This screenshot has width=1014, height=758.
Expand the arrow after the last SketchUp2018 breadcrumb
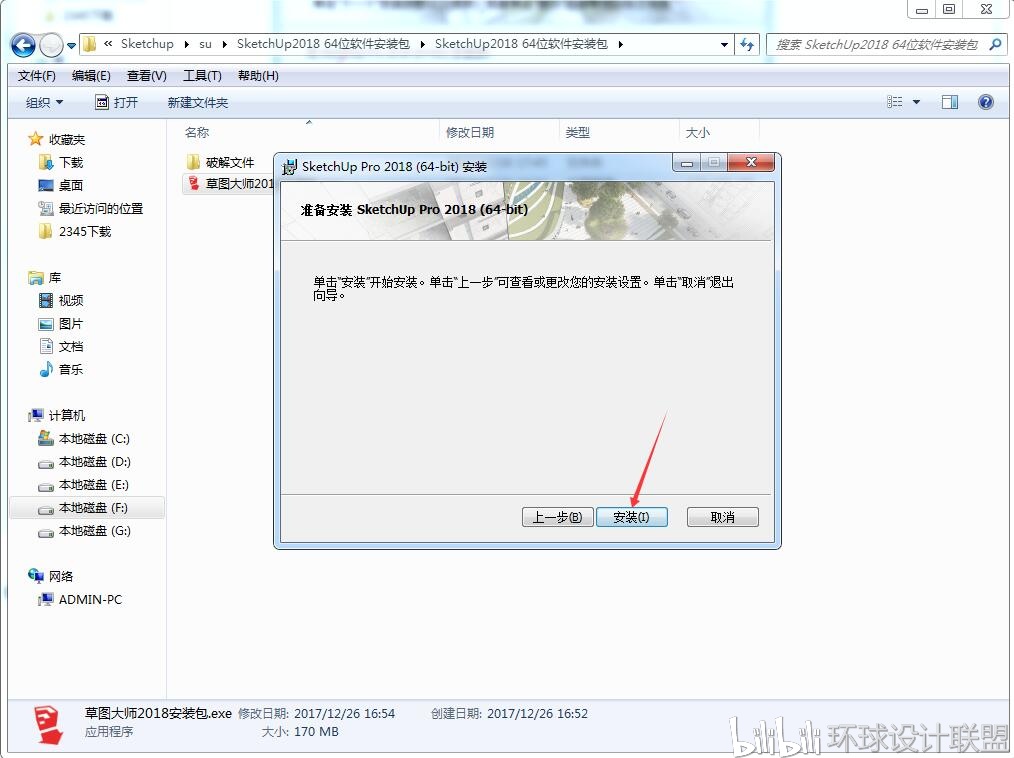coord(620,44)
